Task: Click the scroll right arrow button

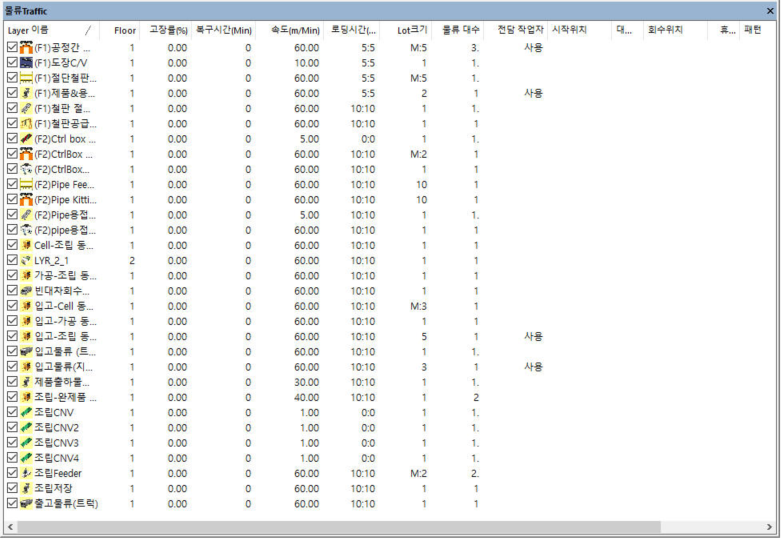Action: [770, 526]
